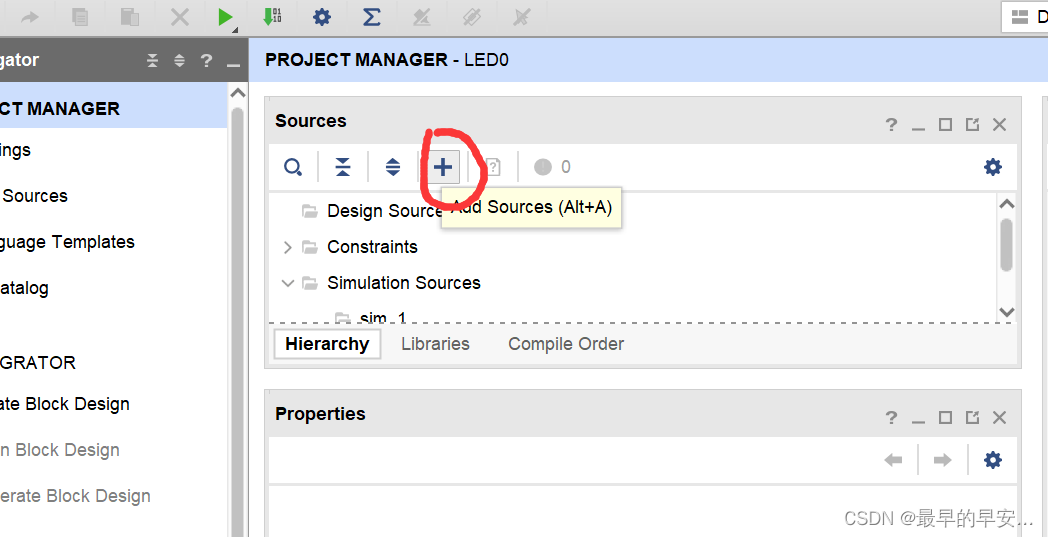The height and width of the screenshot is (537, 1048).
Task: Open search in the Sources panel
Action: pos(293,168)
